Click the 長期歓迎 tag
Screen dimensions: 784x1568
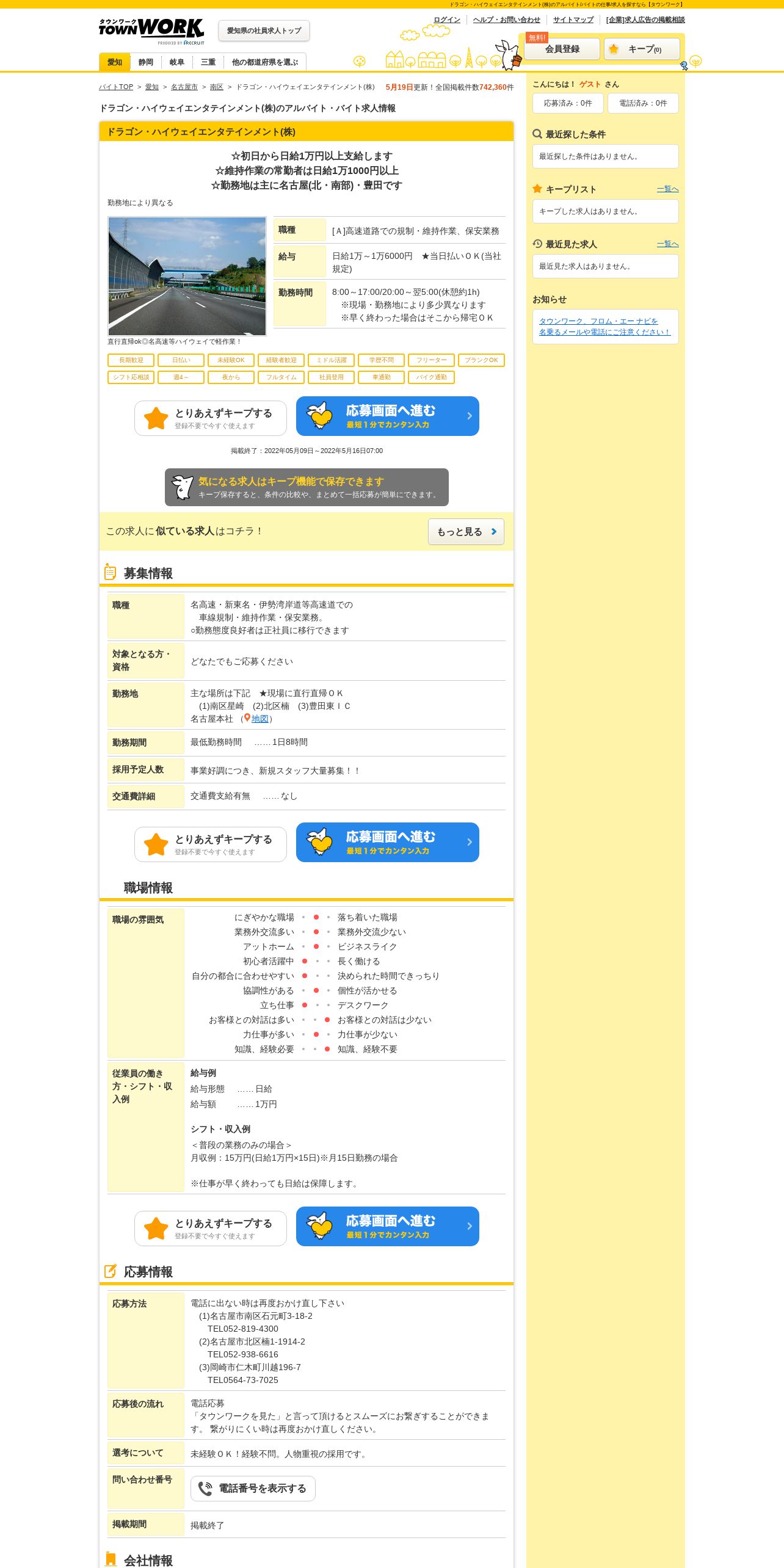point(131,360)
